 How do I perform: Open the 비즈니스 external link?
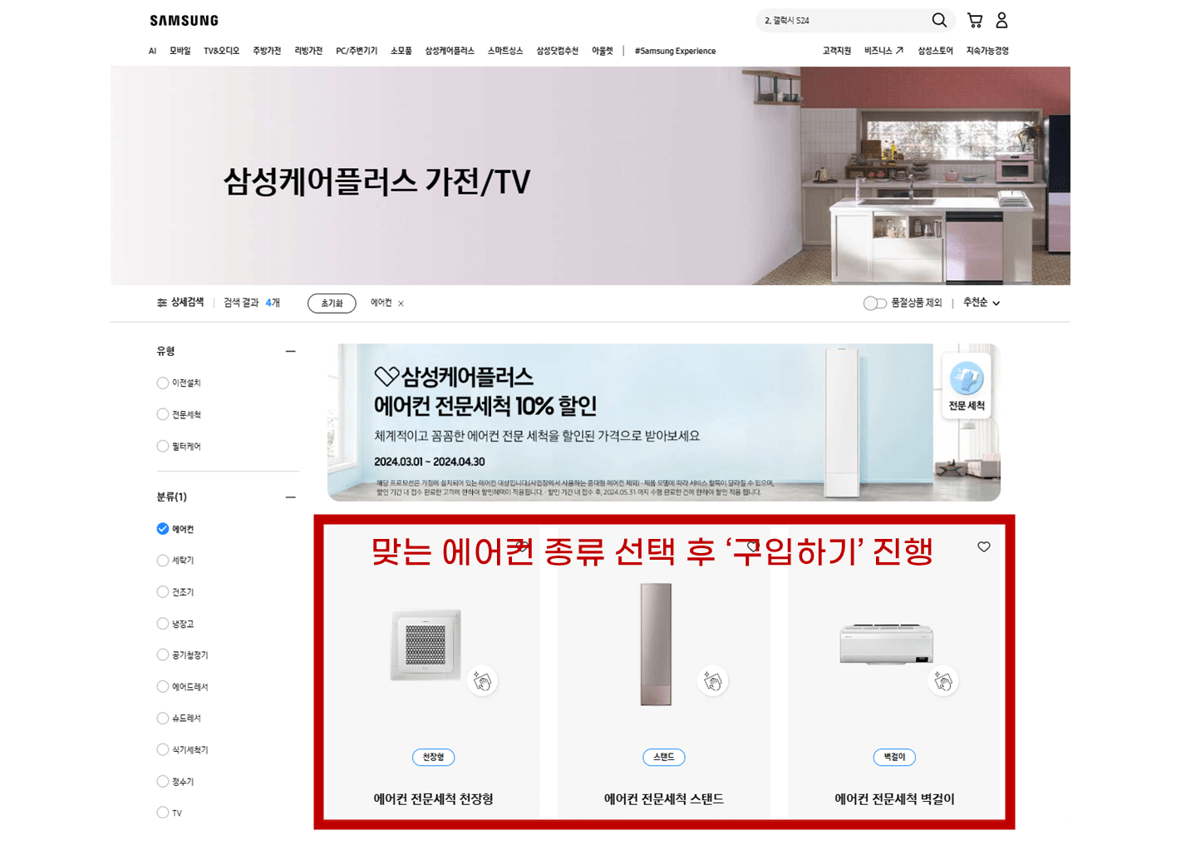(x=883, y=51)
